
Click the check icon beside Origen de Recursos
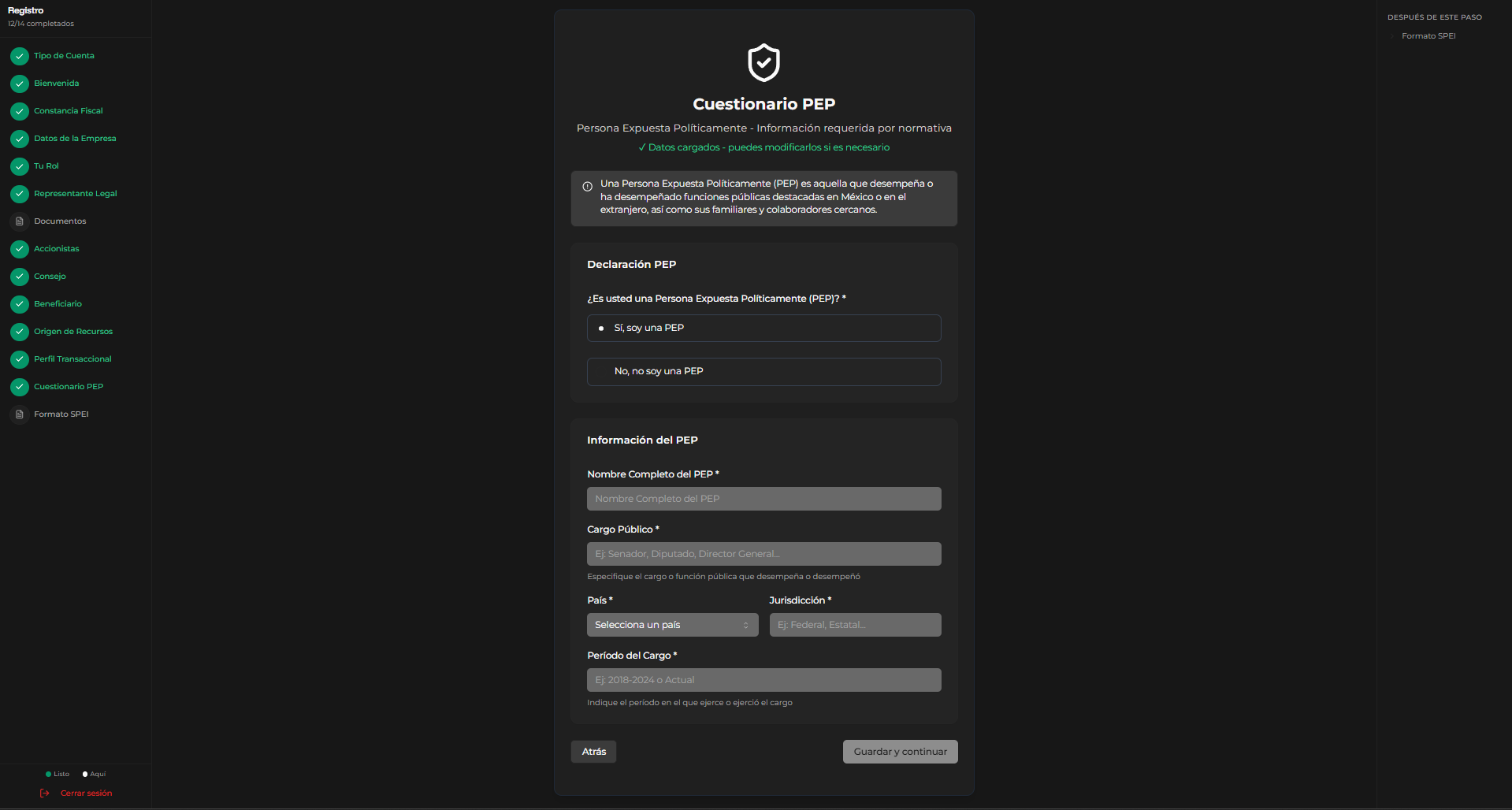point(20,332)
